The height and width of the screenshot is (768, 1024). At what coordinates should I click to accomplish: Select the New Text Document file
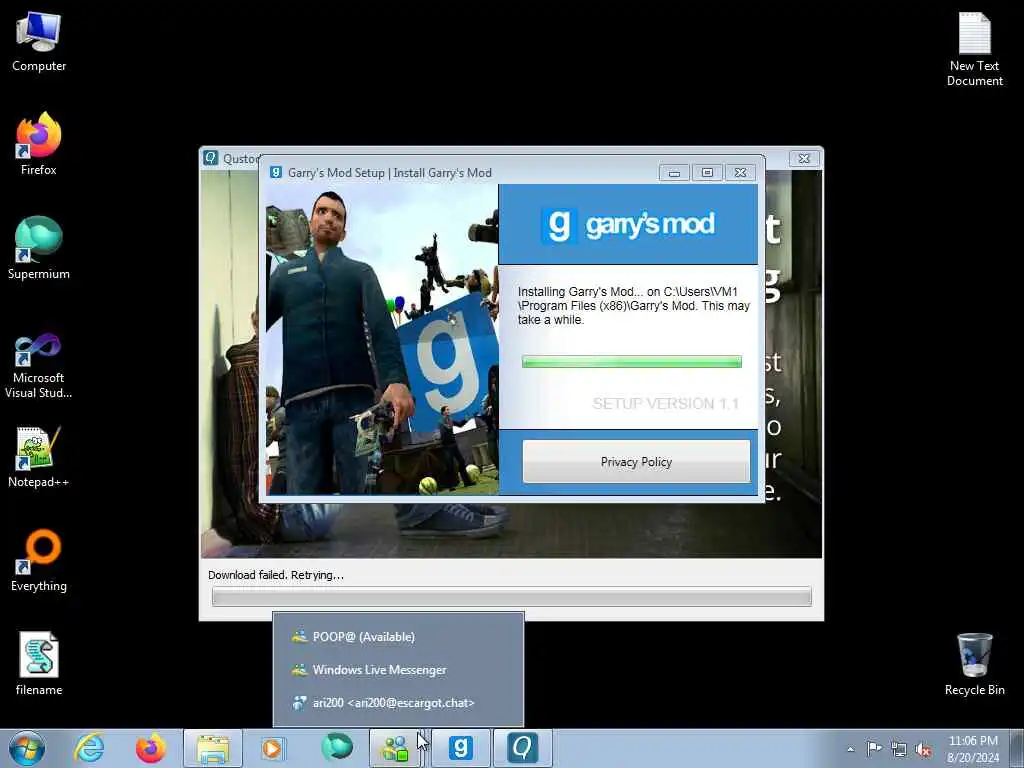pyautogui.click(x=974, y=49)
